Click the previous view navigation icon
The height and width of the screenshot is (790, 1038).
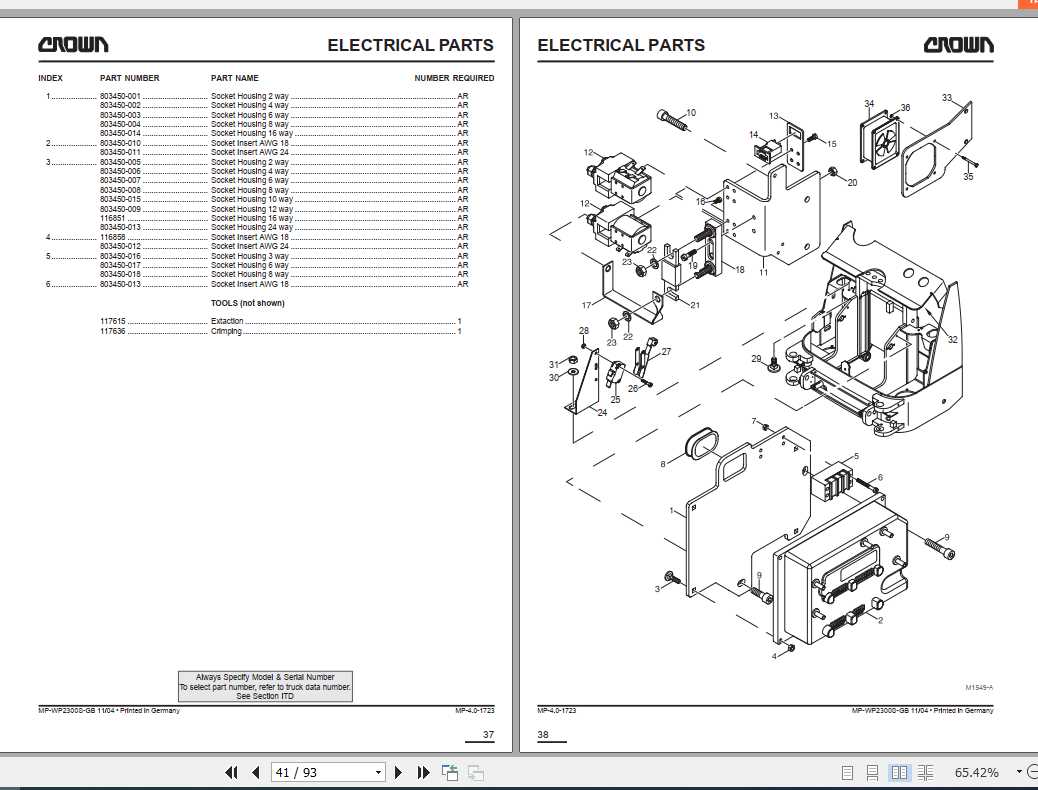[450, 772]
